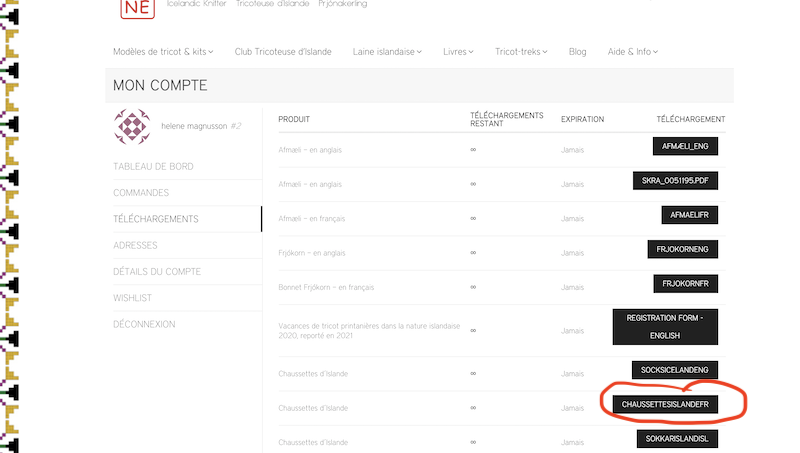The image size is (800, 453).
Task: Select Tableau de bord in the sidebar
Action: coord(153,166)
